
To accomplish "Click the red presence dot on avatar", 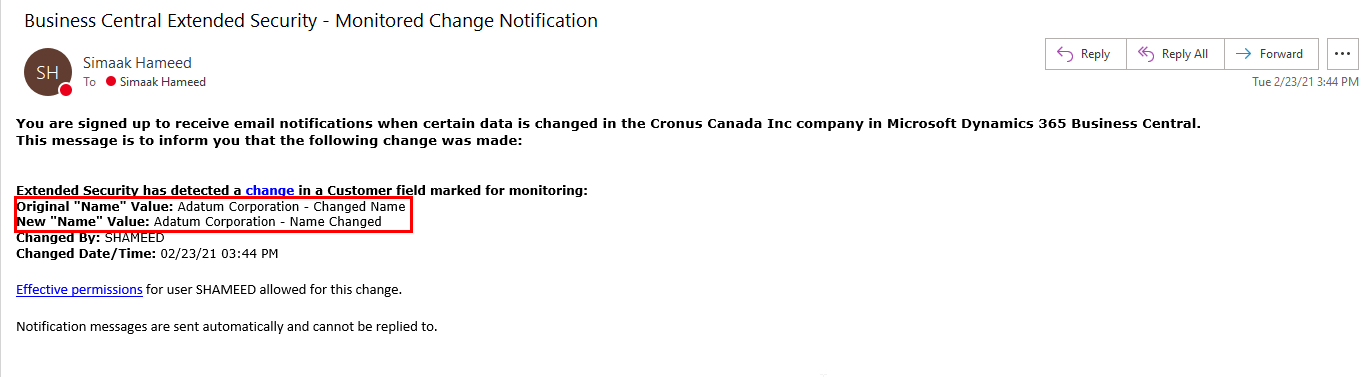I will [x=66, y=90].
